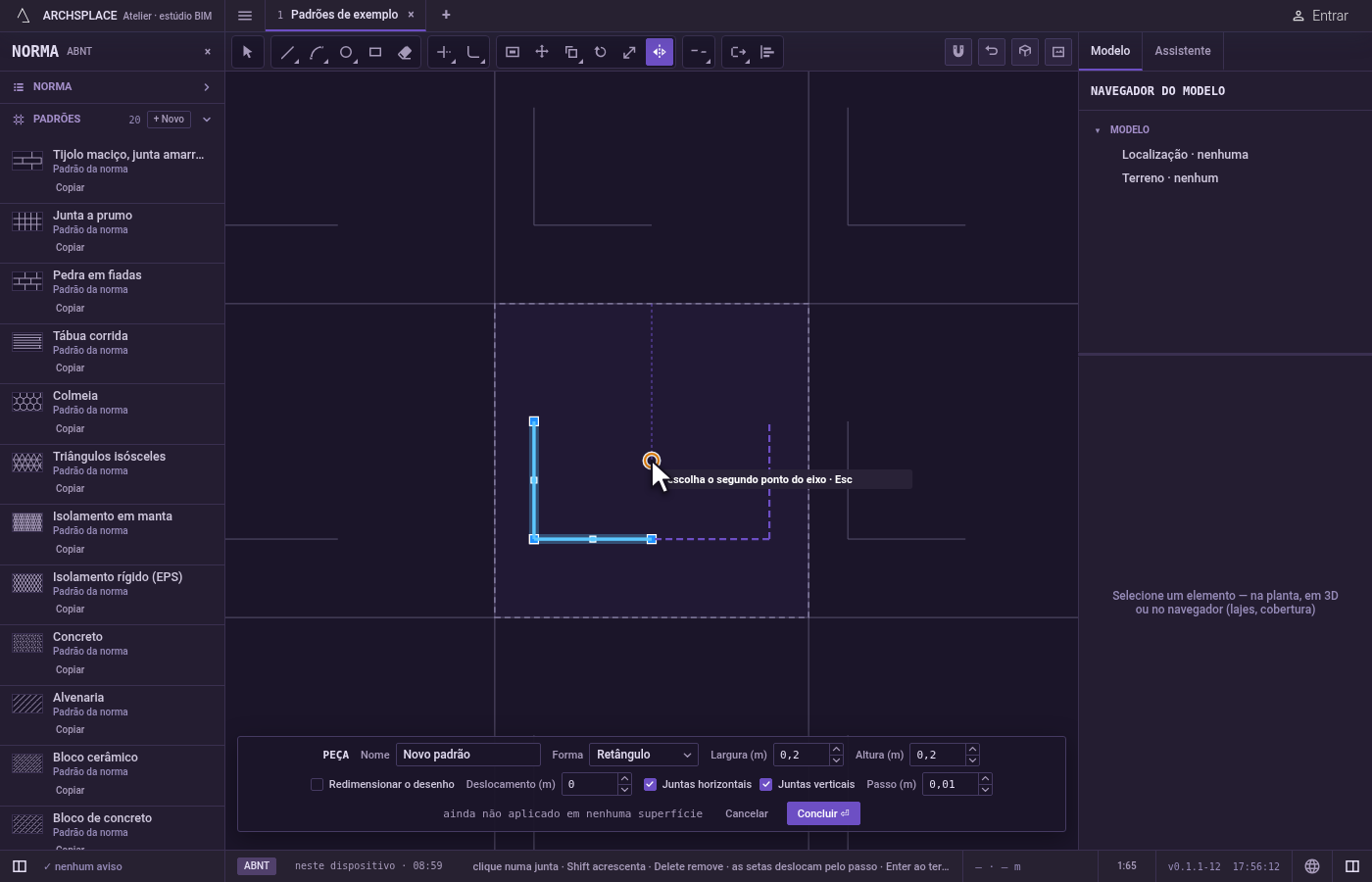Choose the arc drawing tool
1372x882 pixels.
pyautogui.click(x=317, y=52)
